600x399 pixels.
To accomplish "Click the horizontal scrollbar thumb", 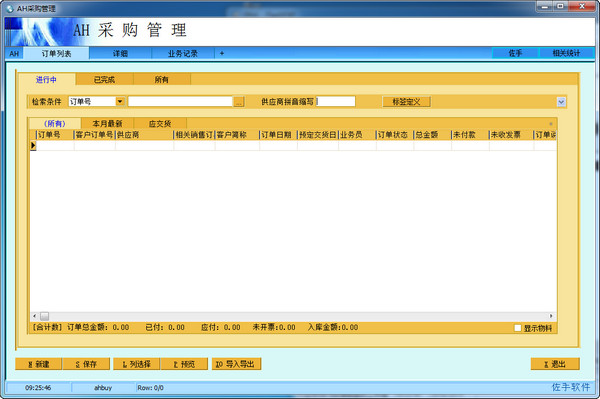I will click(45, 316).
